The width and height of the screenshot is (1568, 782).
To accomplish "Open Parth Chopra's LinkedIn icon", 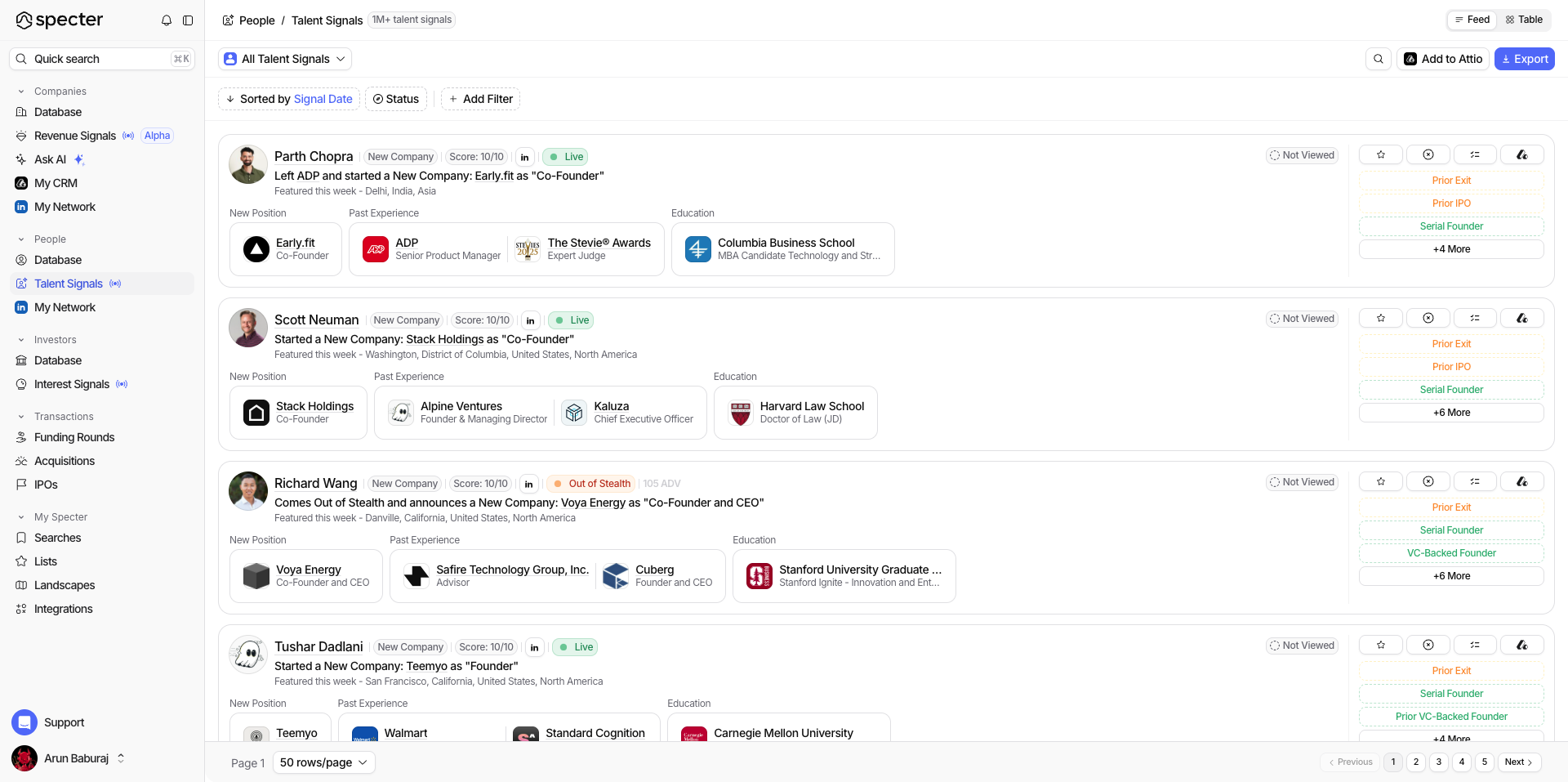I will click(524, 157).
